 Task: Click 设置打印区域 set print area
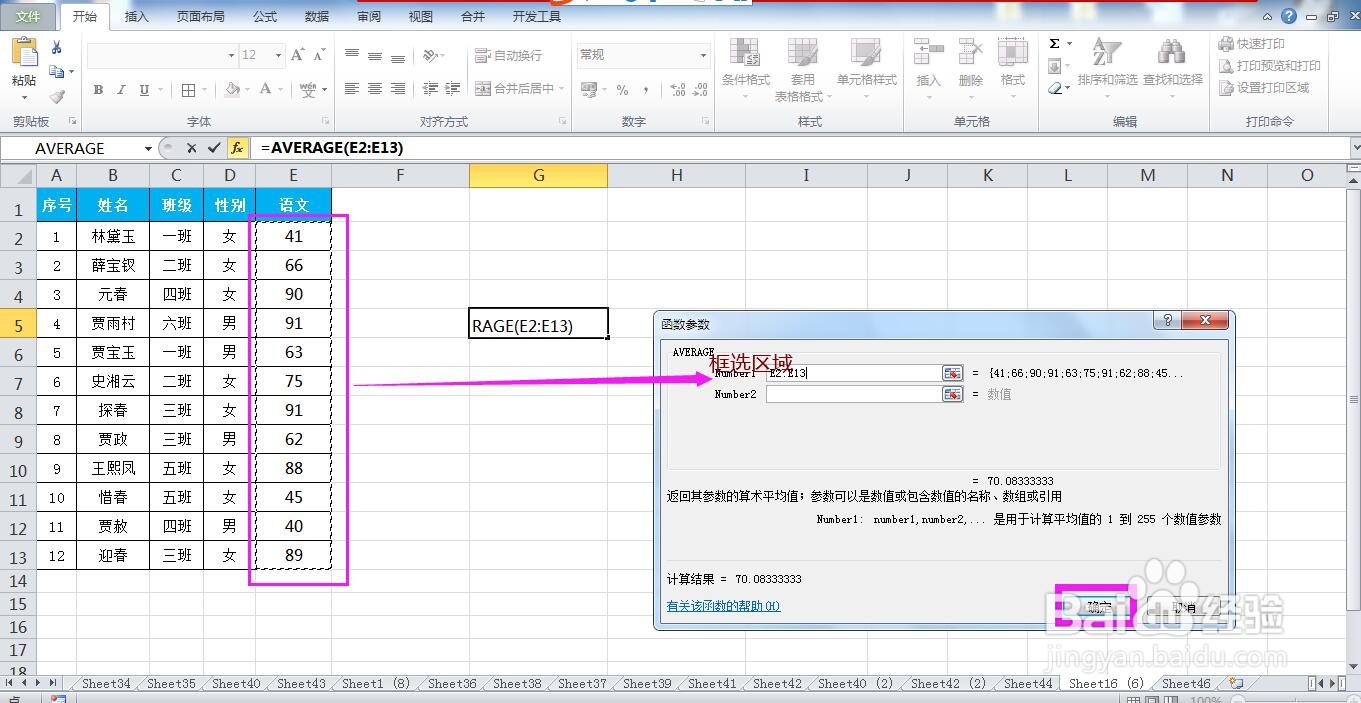(1263, 88)
